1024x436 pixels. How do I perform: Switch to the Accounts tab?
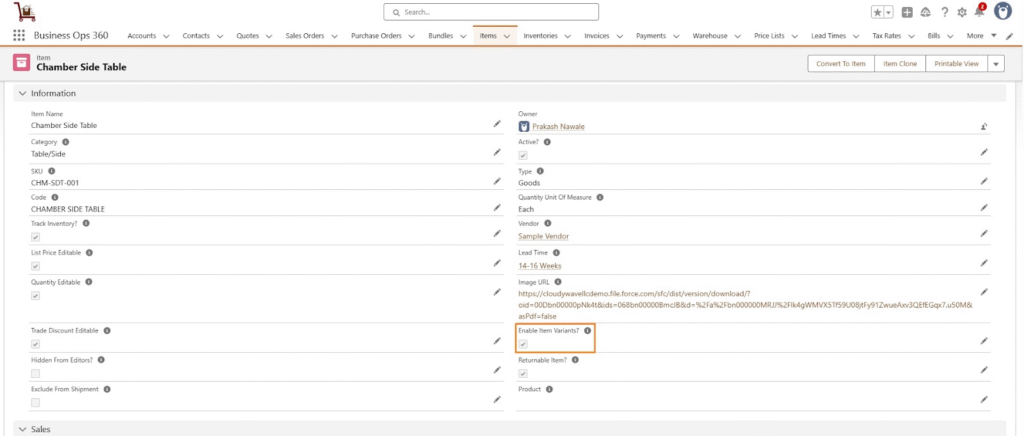pos(142,36)
